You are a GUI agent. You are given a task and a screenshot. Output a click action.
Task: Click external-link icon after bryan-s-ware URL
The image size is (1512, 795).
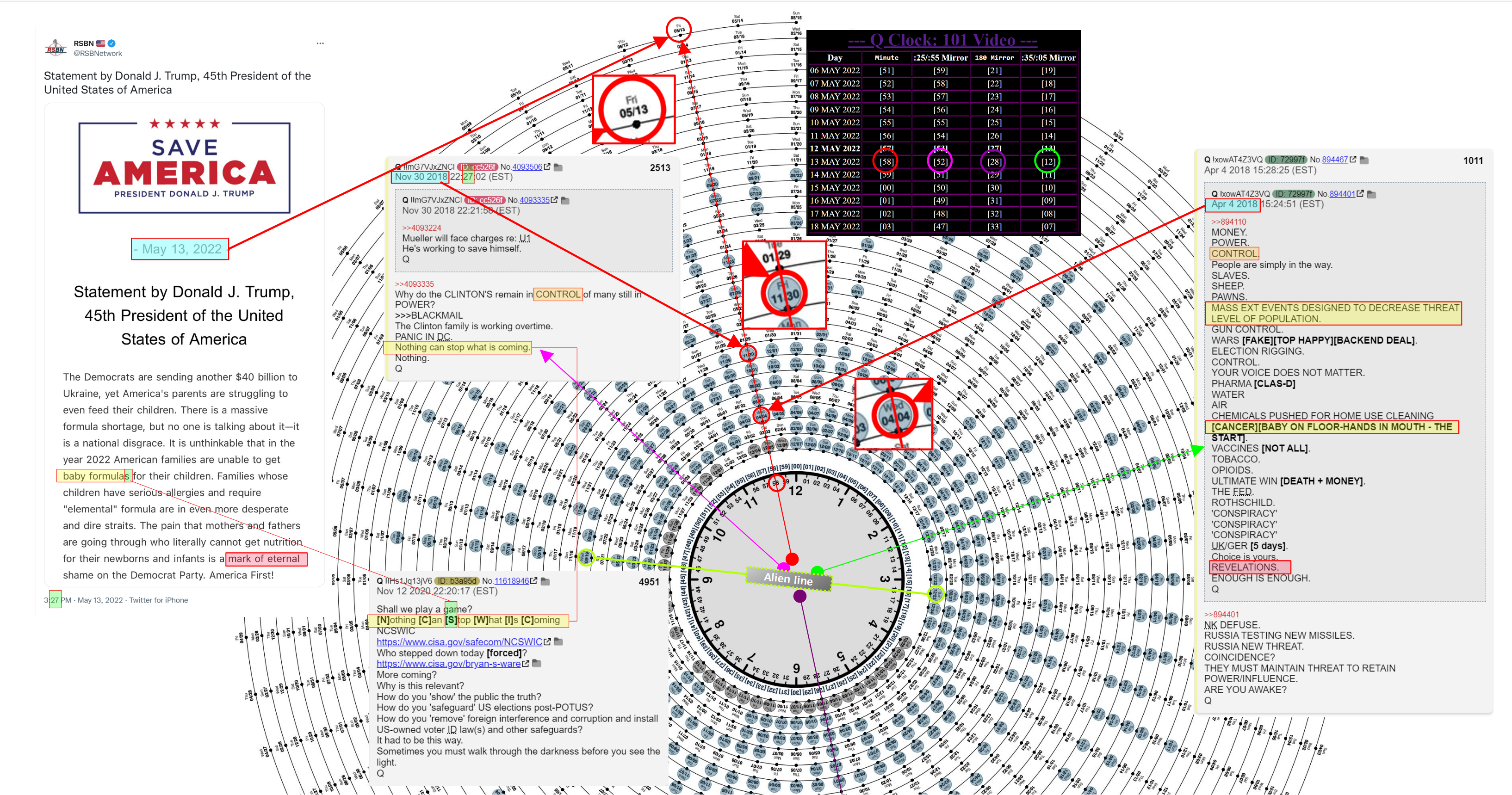(x=525, y=664)
